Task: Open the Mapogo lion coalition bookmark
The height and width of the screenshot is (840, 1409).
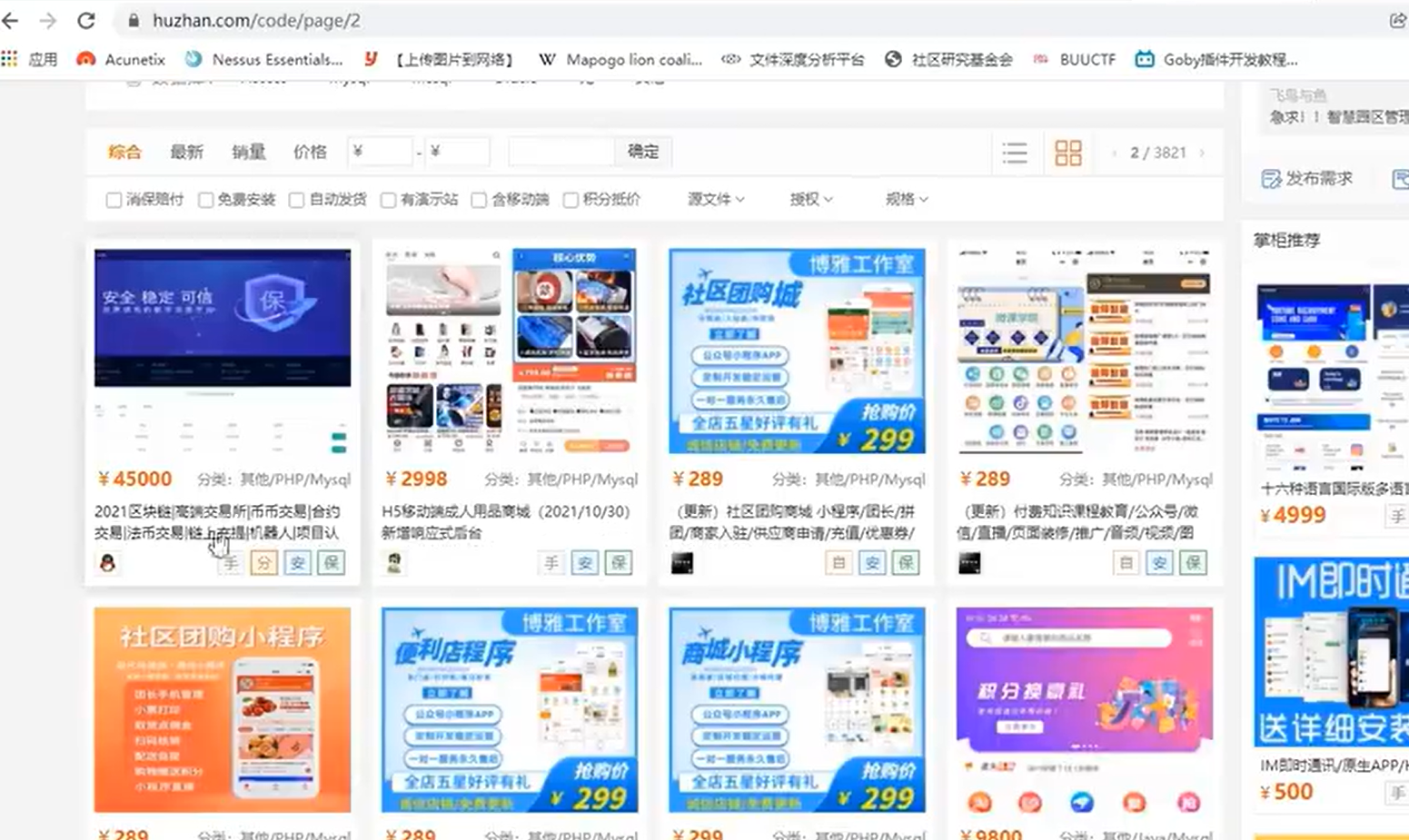Action: pos(620,59)
